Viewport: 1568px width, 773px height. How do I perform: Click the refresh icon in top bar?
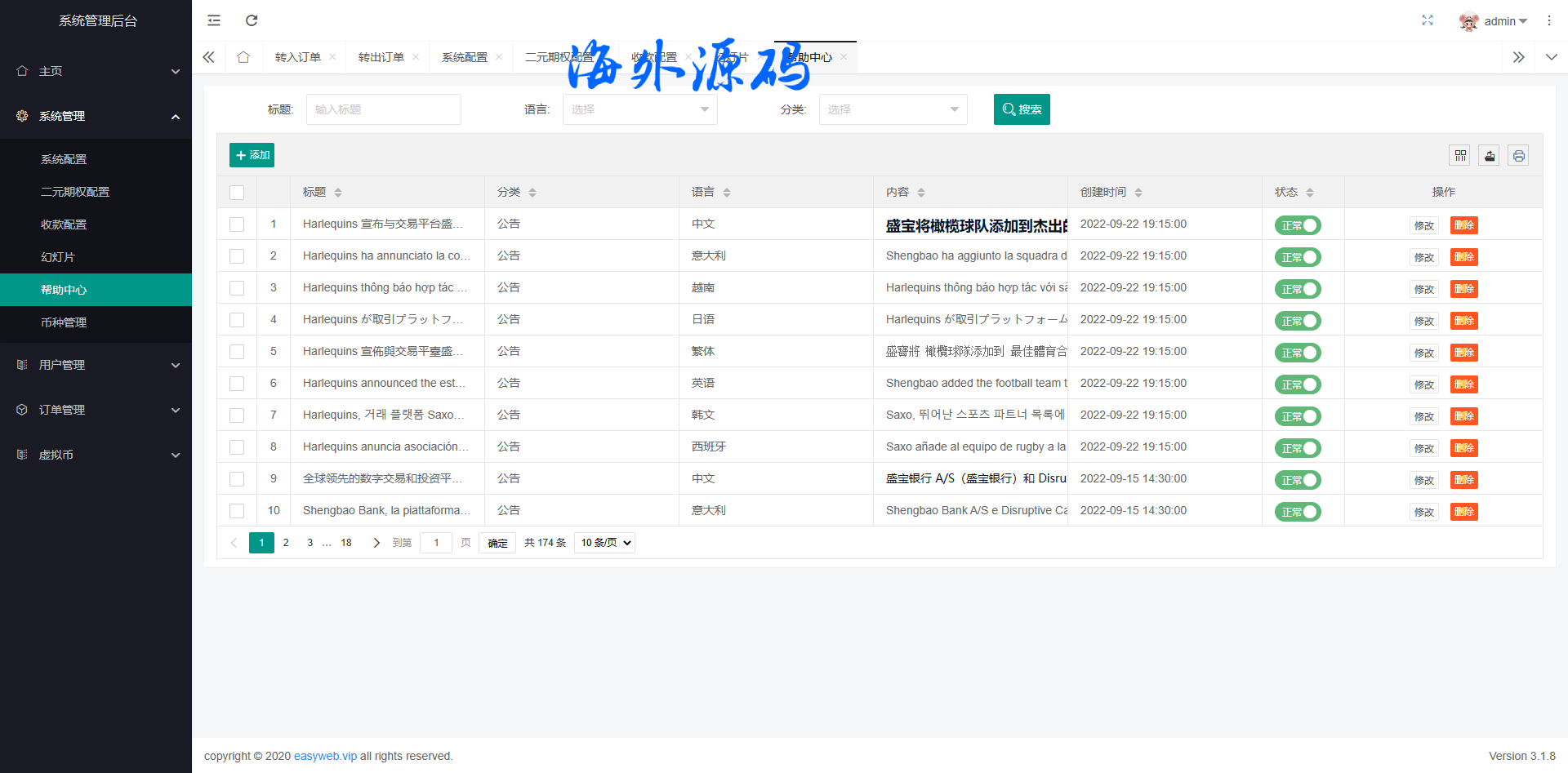point(252,20)
